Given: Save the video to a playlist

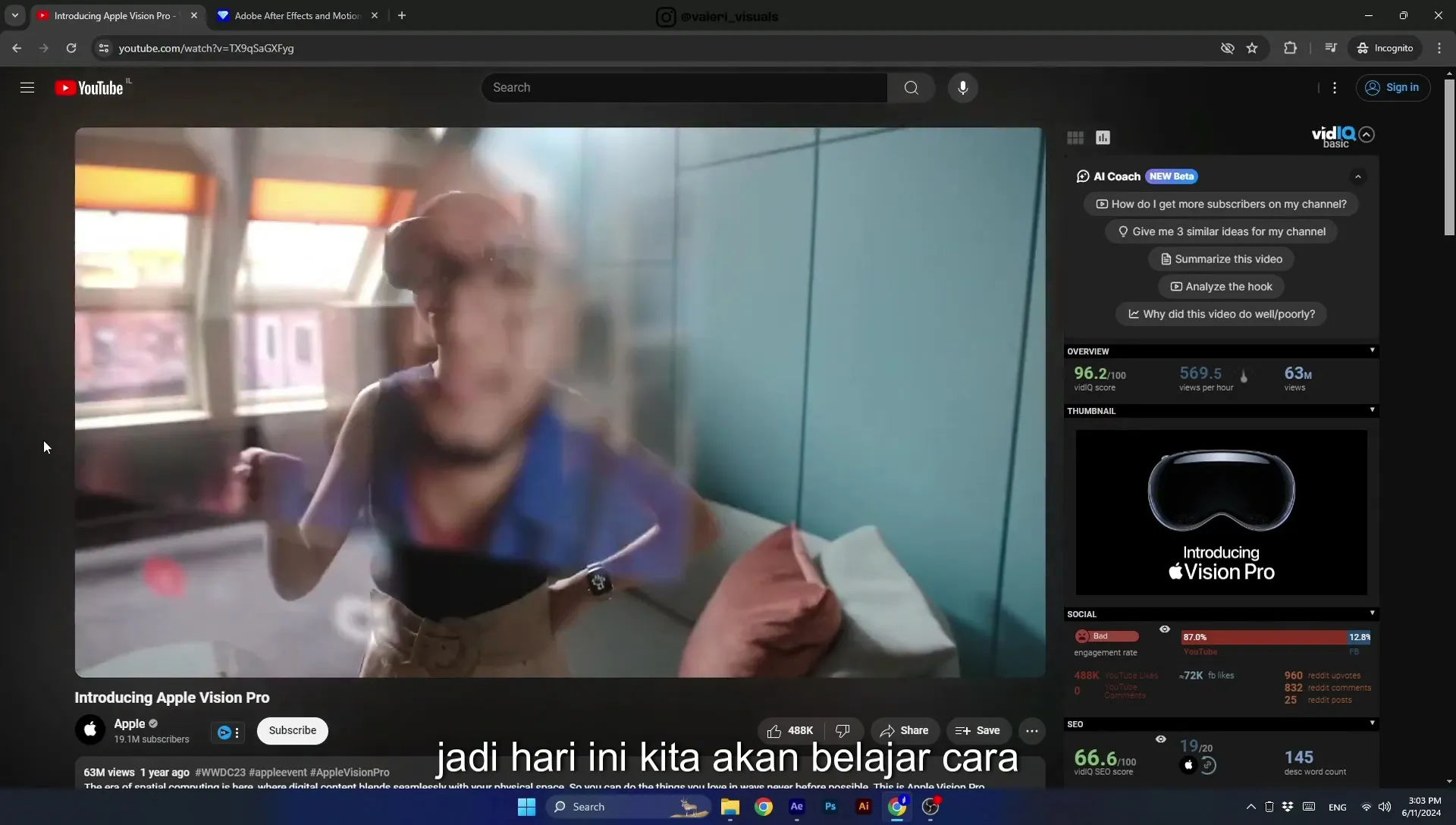Looking at the screenshot, I should [978, 731].
